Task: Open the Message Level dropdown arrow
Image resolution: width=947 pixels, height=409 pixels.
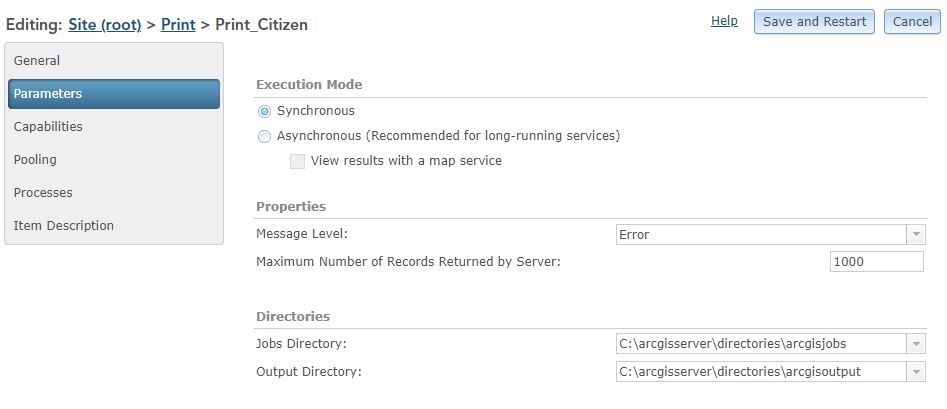Action: (x=916, y=235)
